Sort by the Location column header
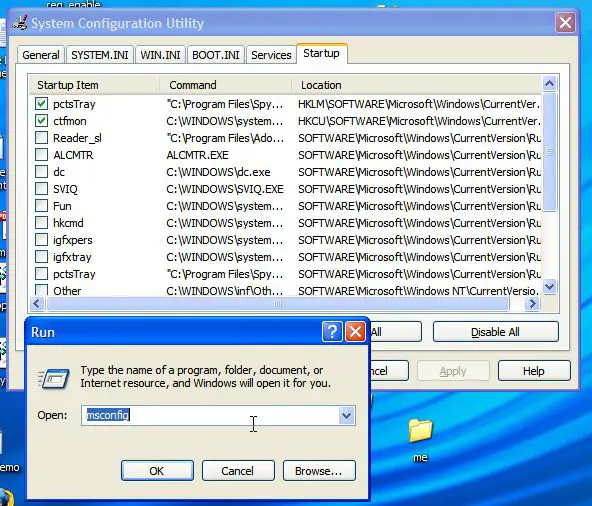 (416, 85)
